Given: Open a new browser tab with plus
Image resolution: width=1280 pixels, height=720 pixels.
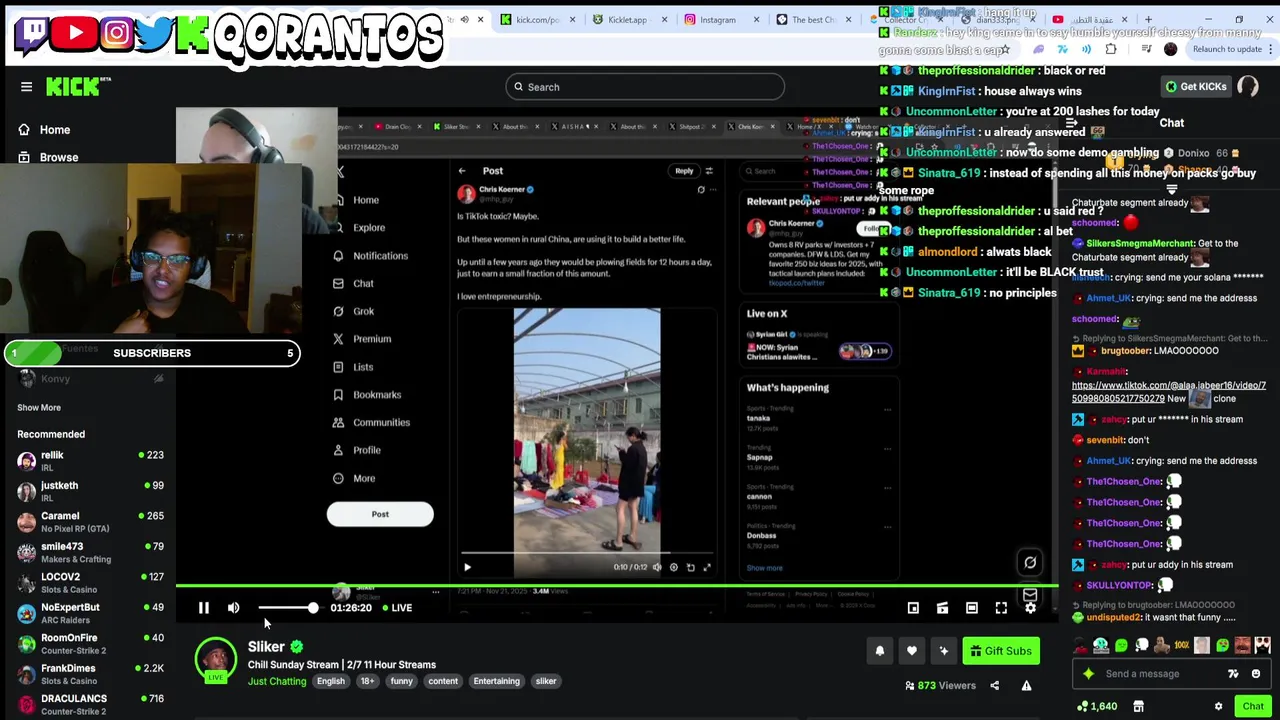Looking at the screenshot, I should coord(1148,19).
